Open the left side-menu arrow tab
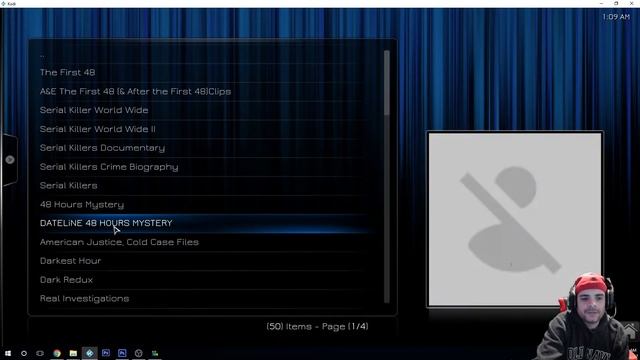This screenshot has height=360, width=640. pos(10,160)
